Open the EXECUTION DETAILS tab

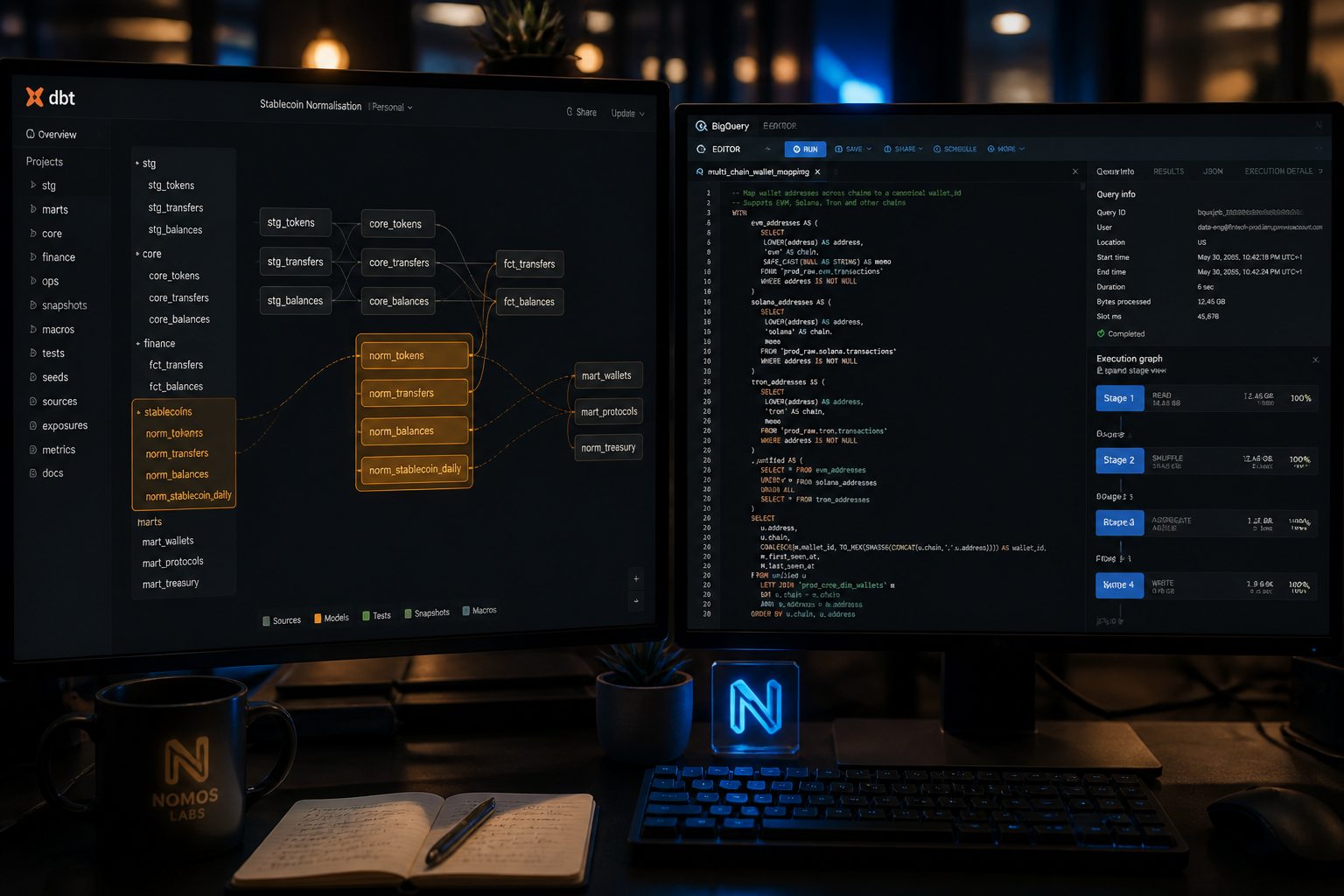pyautogui.click(x=1281, y=171)
